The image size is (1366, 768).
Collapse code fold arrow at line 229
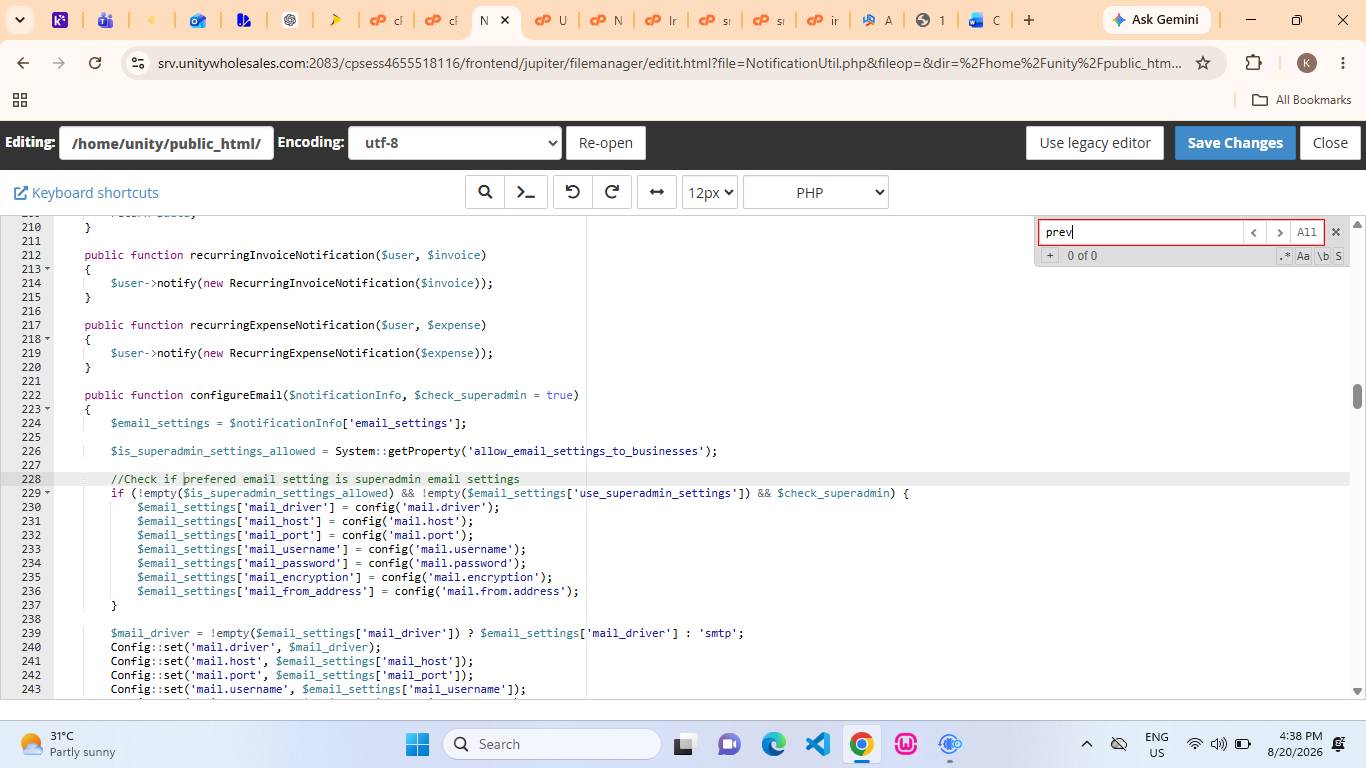pyautogui.click(x=47, y=493)
